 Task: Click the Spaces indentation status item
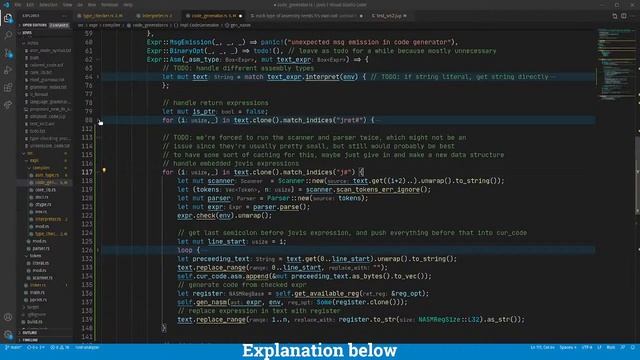[x=568, y=347]
